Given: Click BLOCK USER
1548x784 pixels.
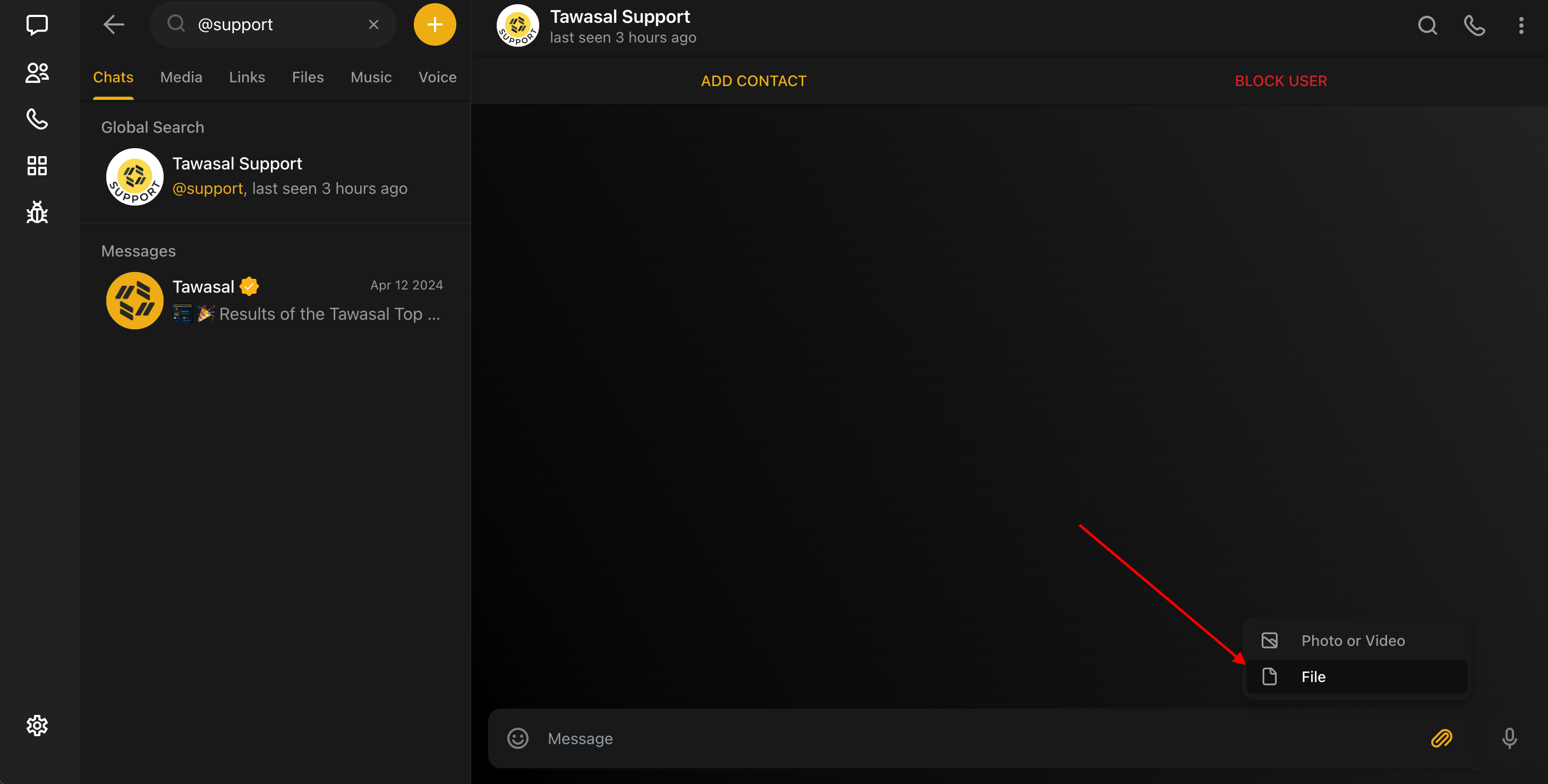Looking at the screenshot, I should coord(1281,81).
